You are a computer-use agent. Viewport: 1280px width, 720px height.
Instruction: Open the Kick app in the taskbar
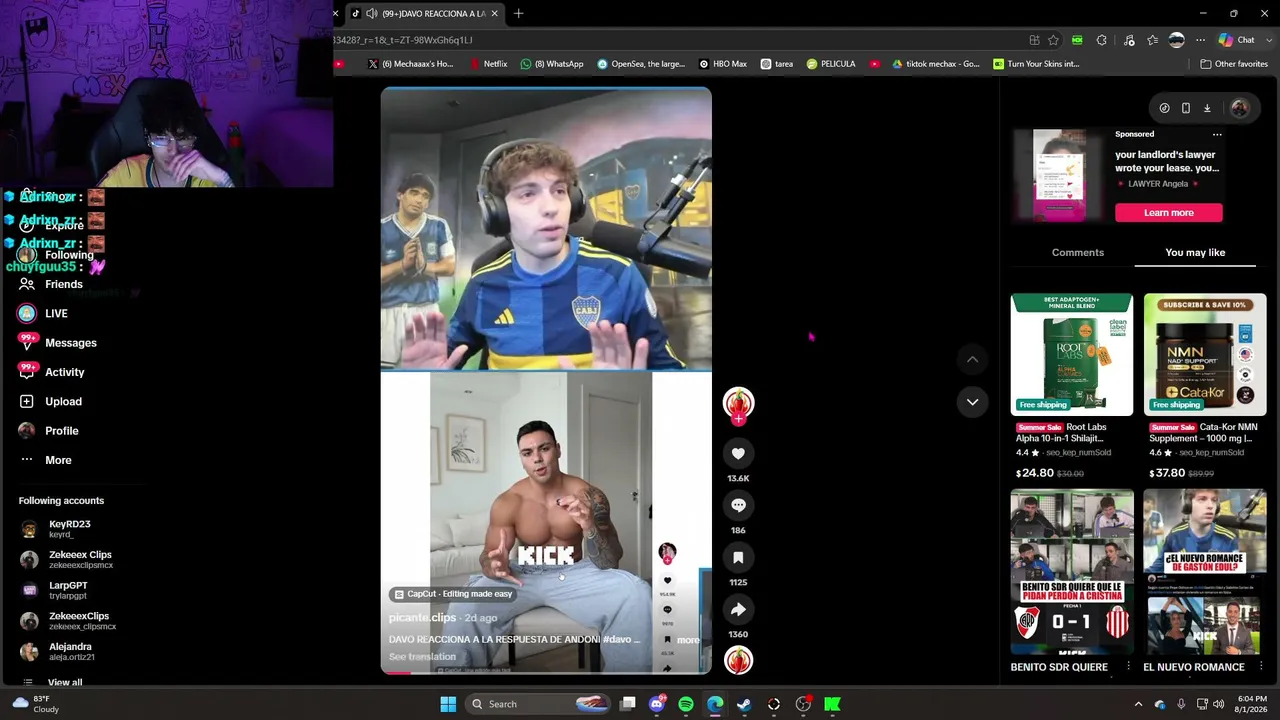click(x=832, y=704)
